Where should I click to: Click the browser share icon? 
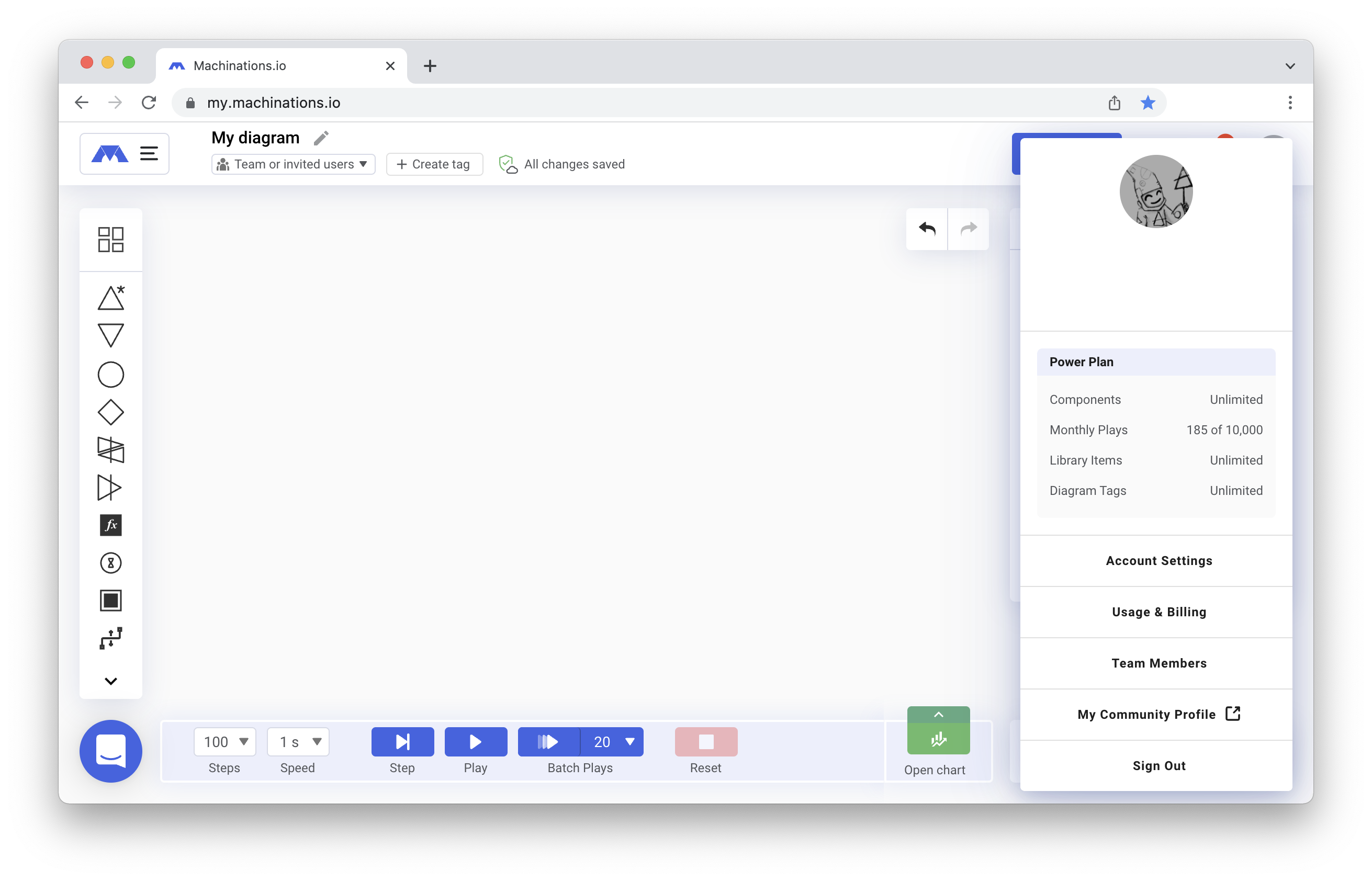[1114, 103]
